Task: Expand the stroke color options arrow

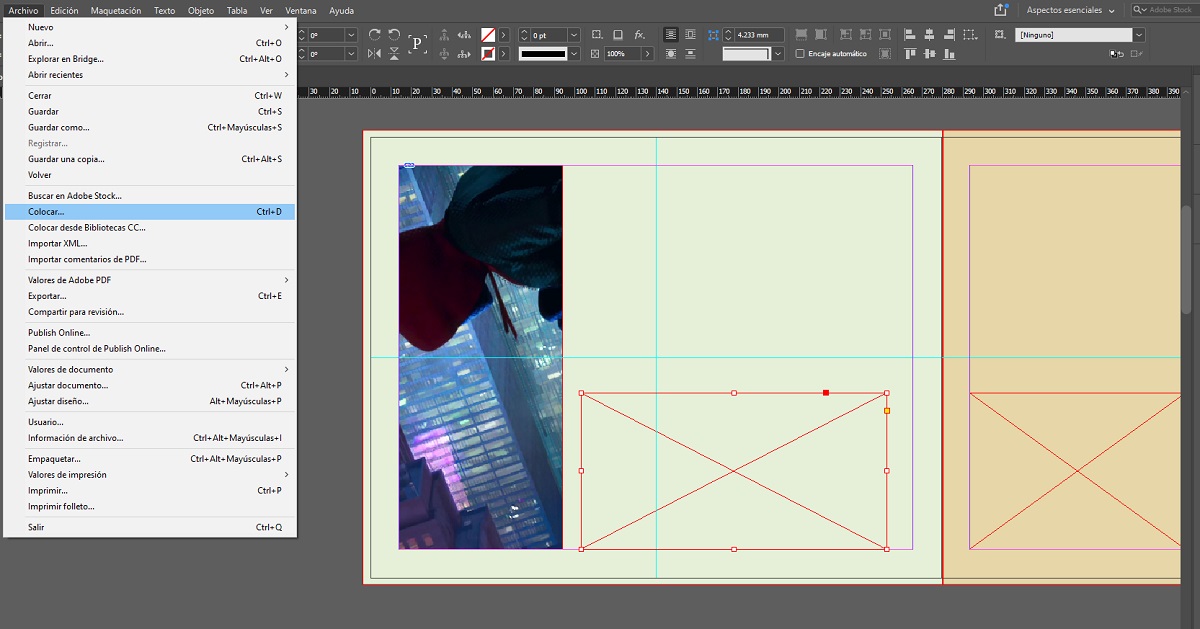Action: 503,54
